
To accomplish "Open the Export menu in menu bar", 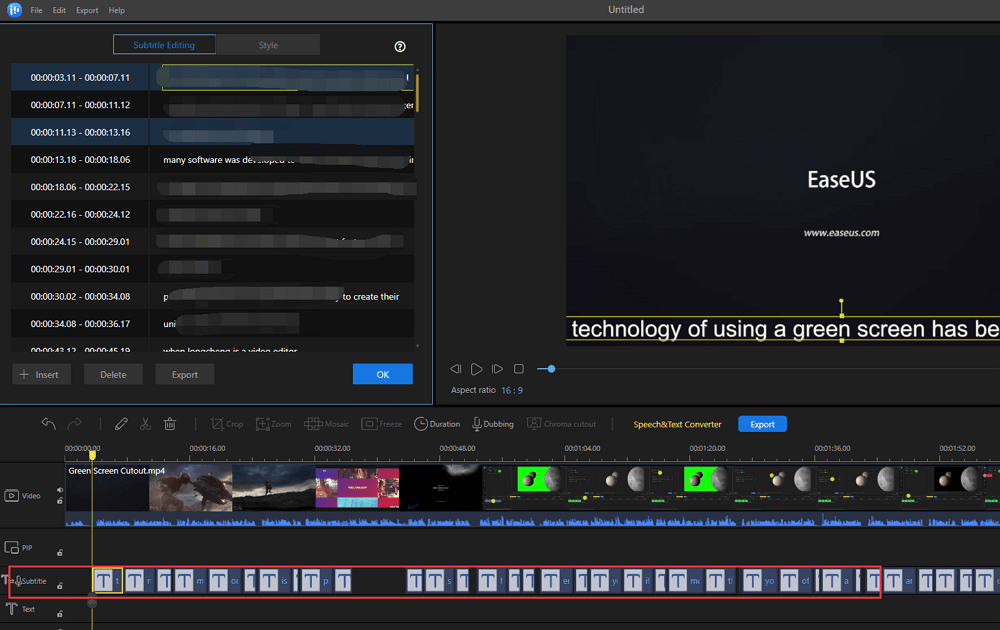I will (x=87, y=10).
